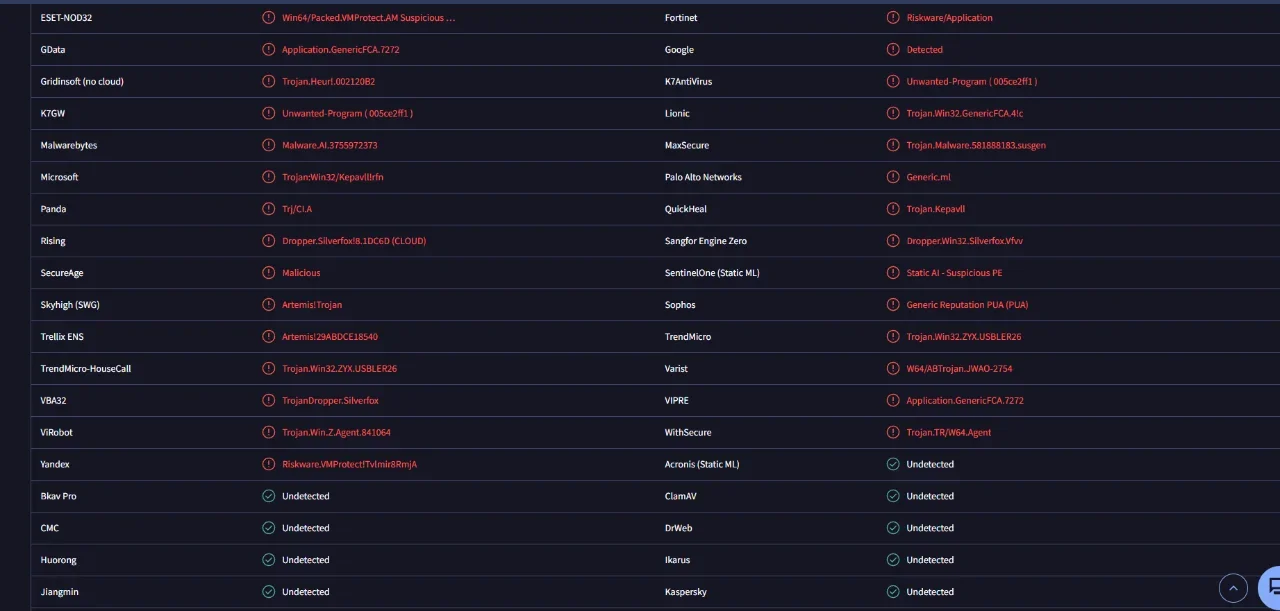Click the alert icon for the Google result
This screenshot has width=1280, height=611.
[893, 50]
